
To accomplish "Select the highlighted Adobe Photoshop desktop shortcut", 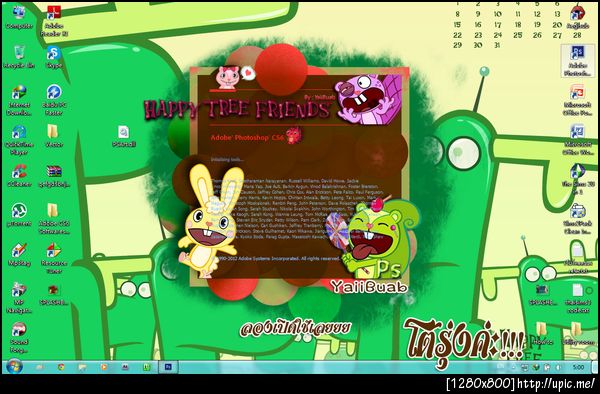I will tap(577, 61).
